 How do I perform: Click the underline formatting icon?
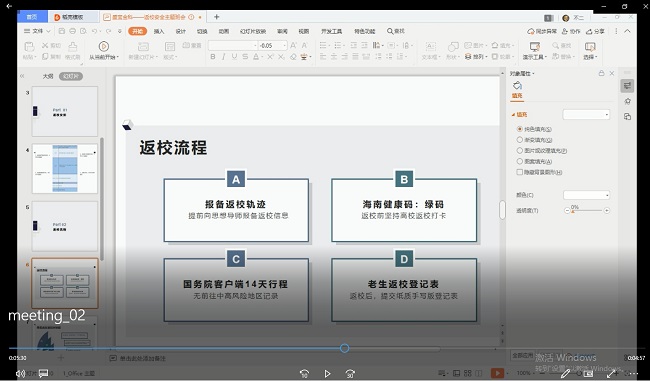[235, 56]
